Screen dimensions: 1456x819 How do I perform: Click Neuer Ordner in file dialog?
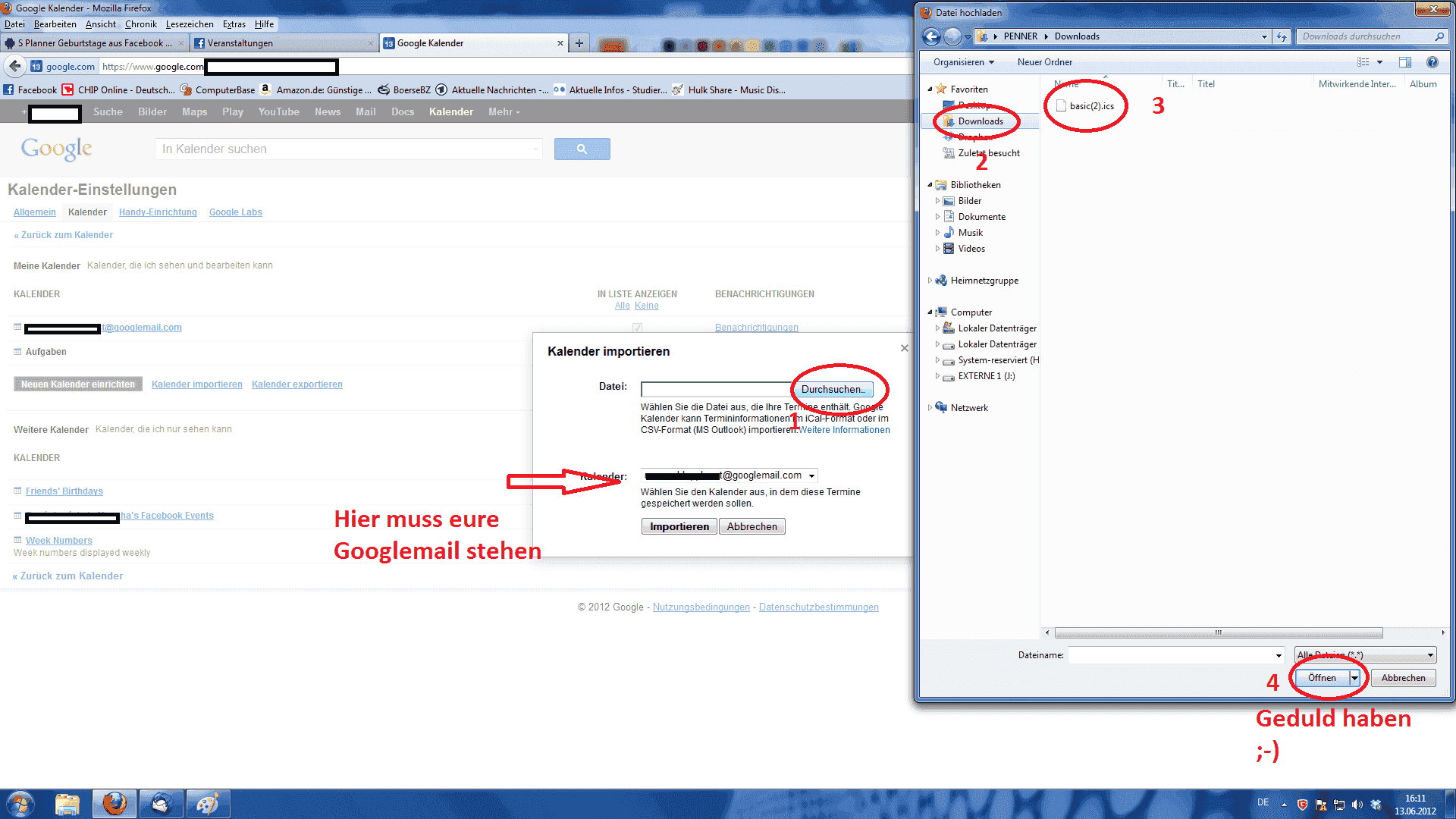click(1045, 62)
